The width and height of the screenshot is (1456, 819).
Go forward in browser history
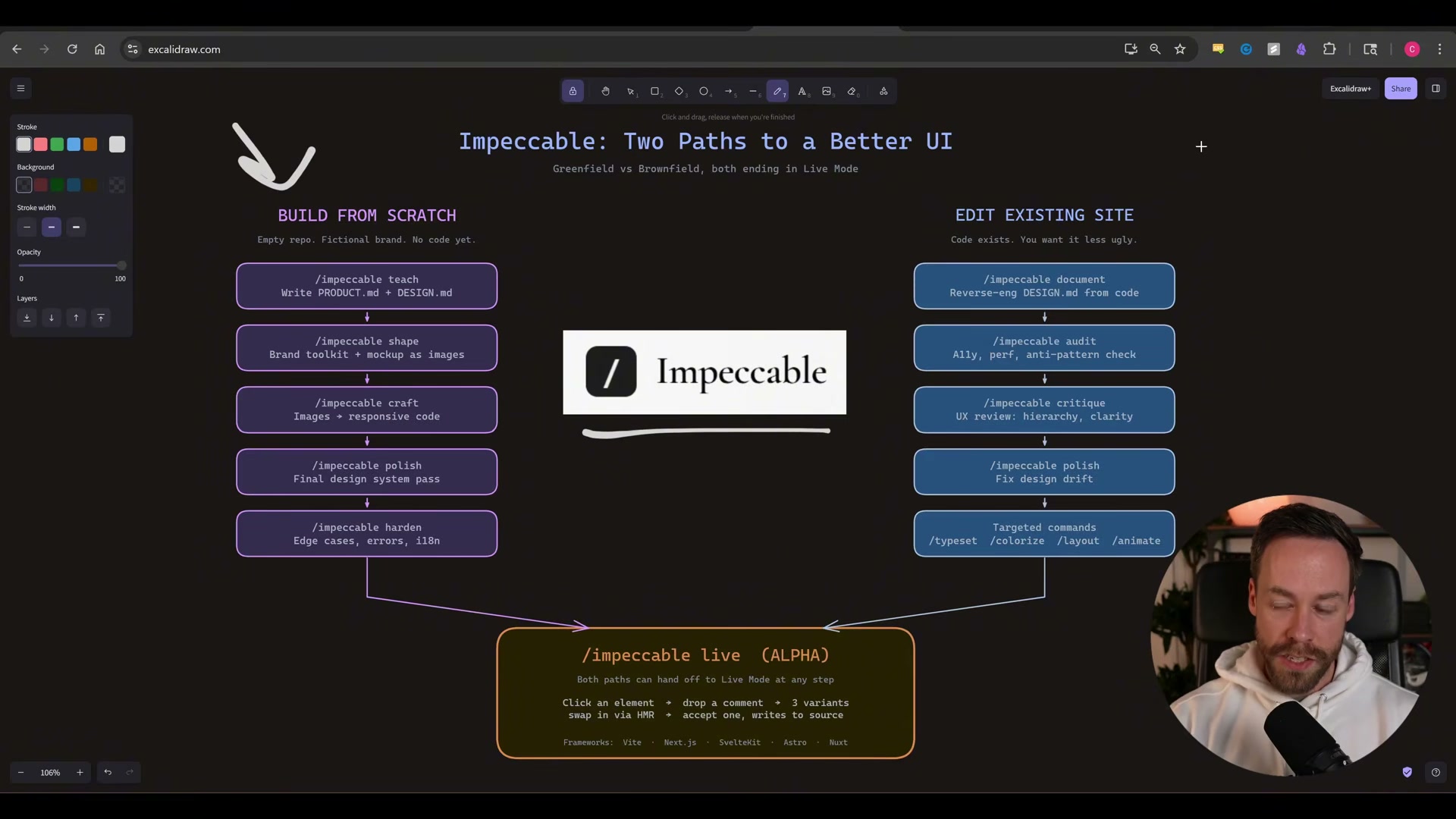tap(44, 49)
